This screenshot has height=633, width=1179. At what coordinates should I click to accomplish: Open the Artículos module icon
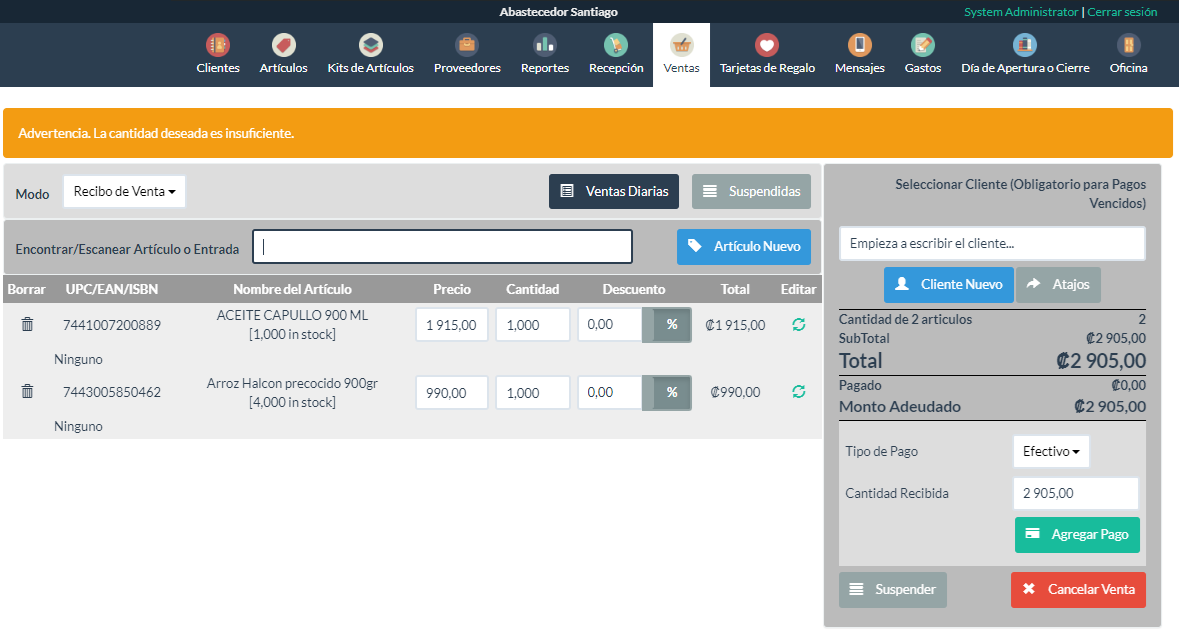[x=283, y=46]
